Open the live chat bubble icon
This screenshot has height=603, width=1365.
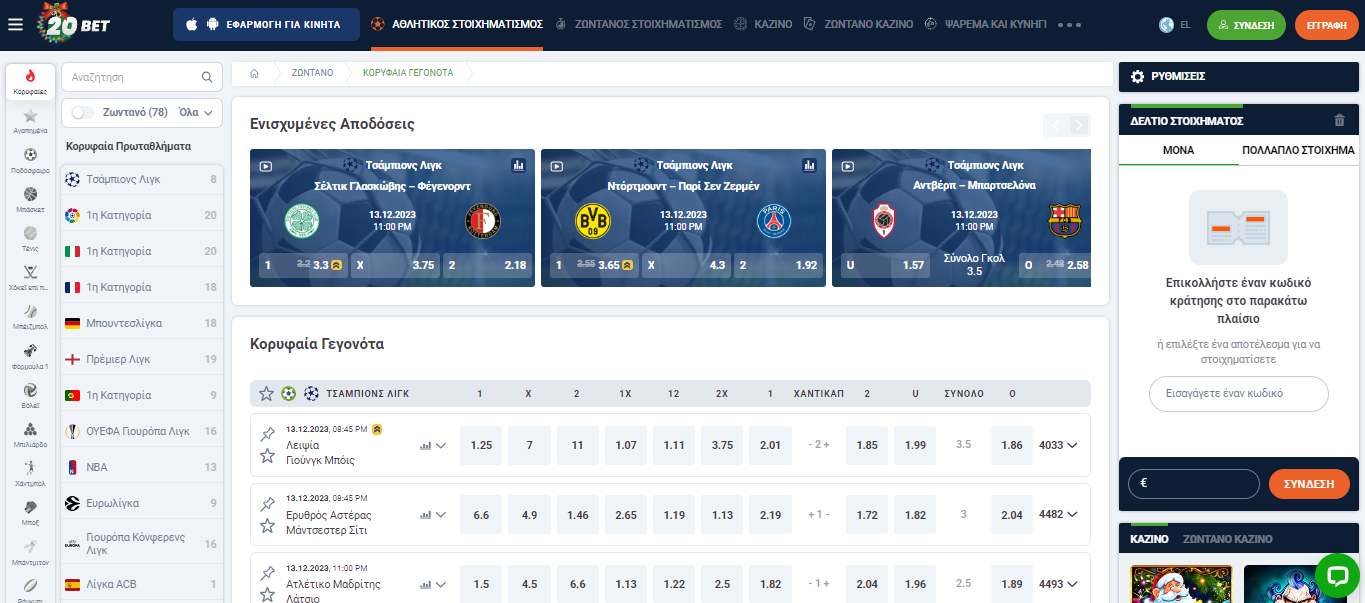coord(1337,575)
